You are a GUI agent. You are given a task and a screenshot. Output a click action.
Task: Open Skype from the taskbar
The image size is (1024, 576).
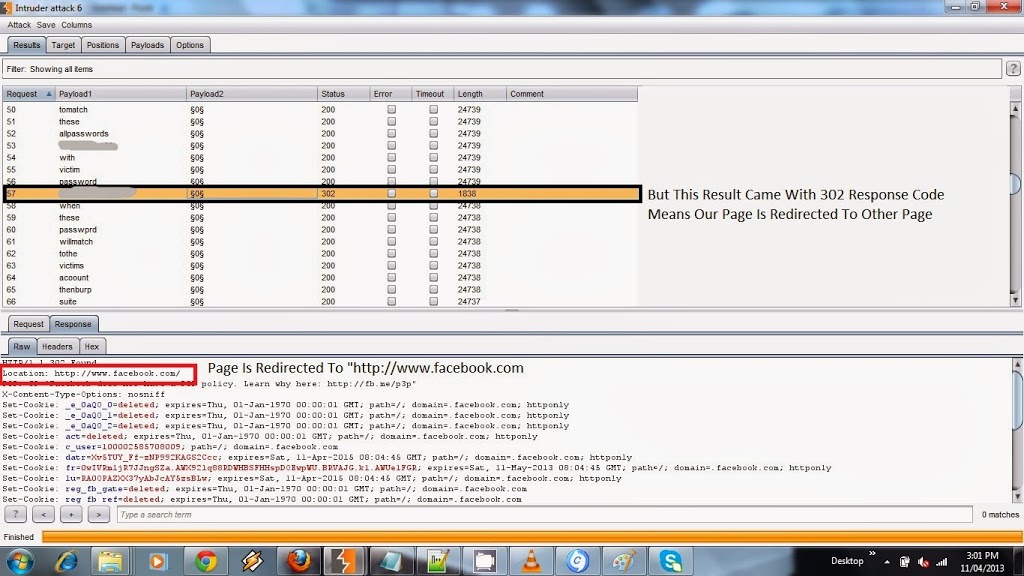click(671, 561)
